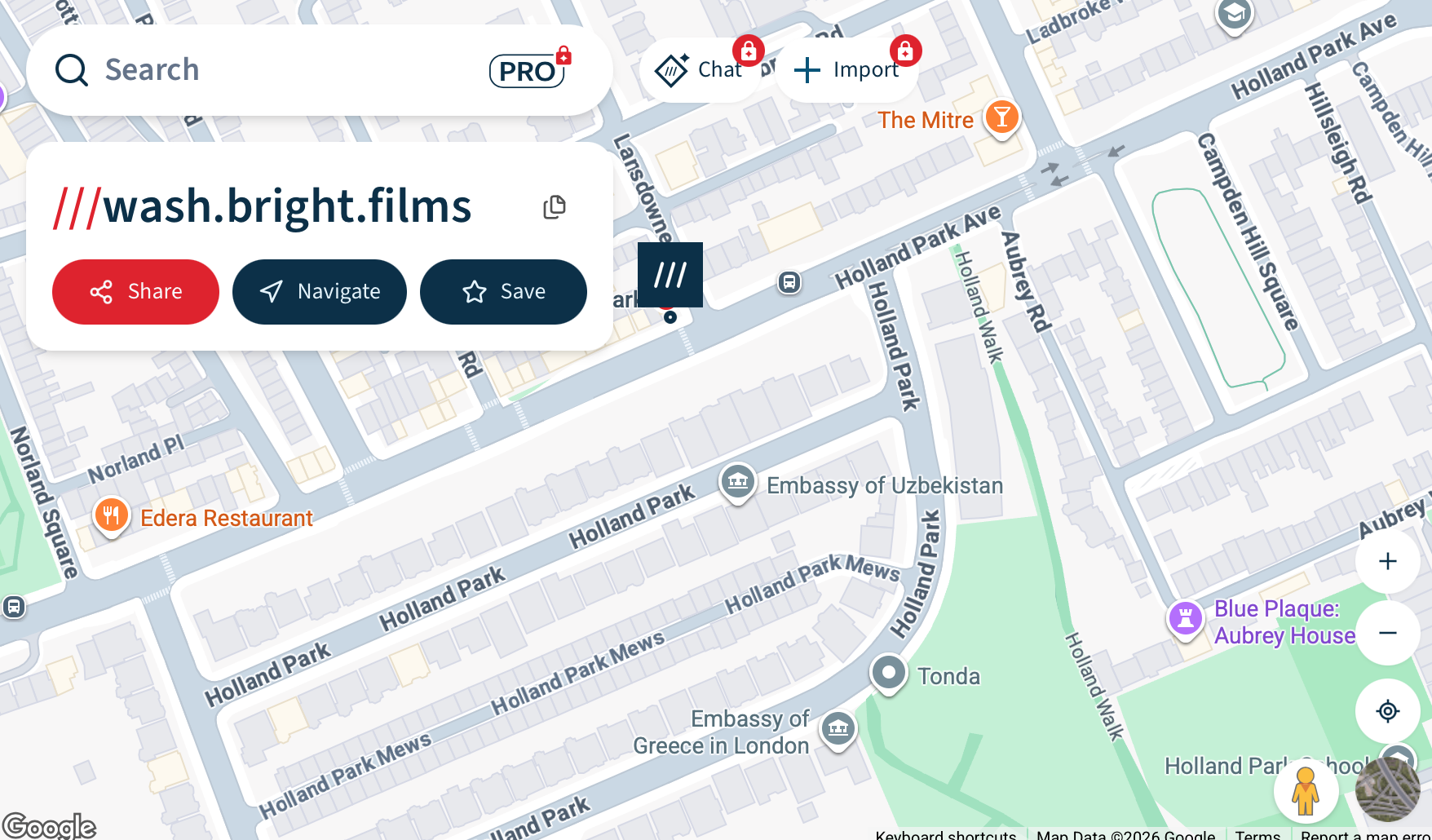The width and height of the screenshot is (1432, 840).
Task: Zoom in on the map
Action: pyautogui.click(x=1388, y=561)
